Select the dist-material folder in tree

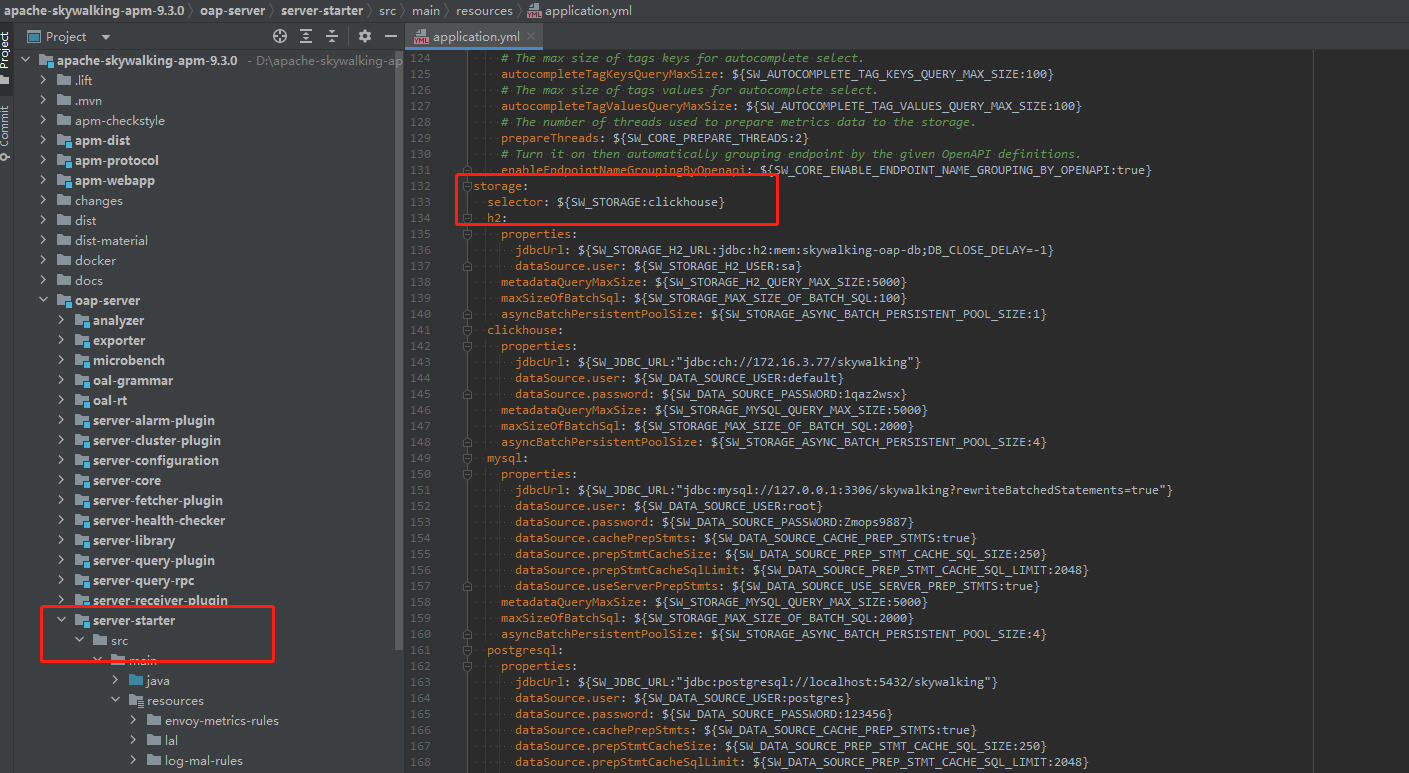point(111,240)
